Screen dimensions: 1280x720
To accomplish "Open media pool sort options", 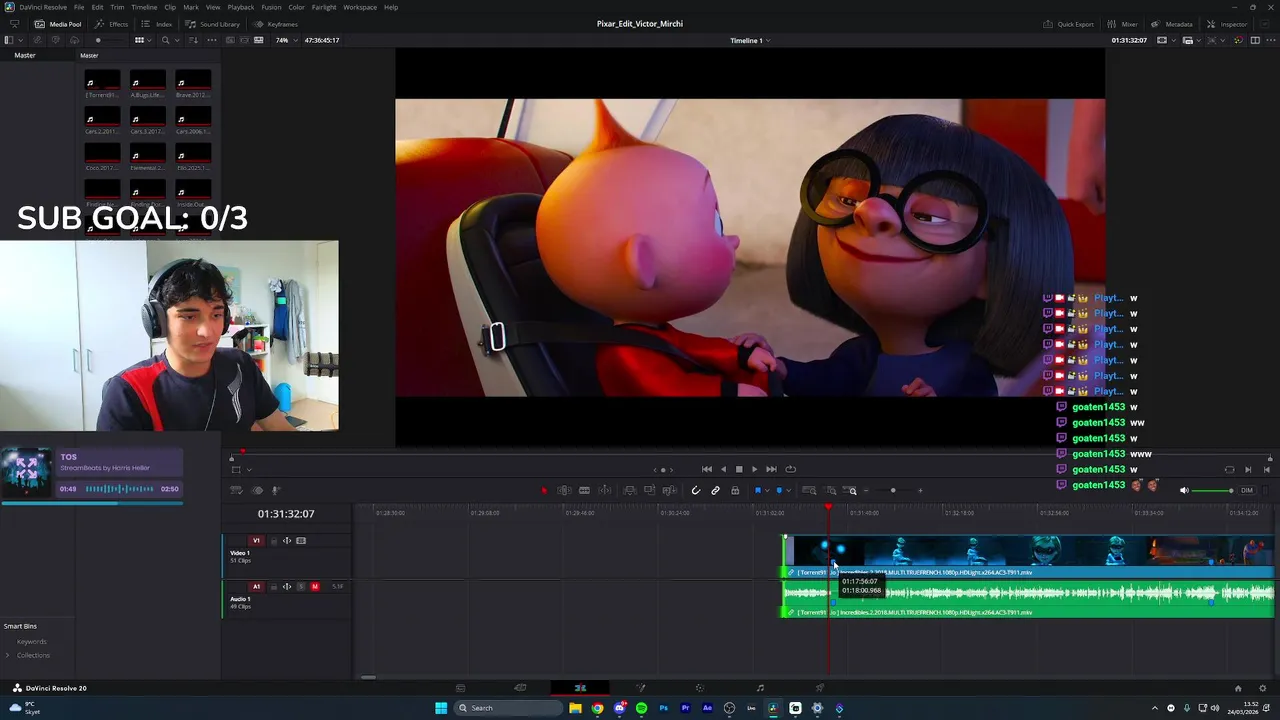I will 193,40.
